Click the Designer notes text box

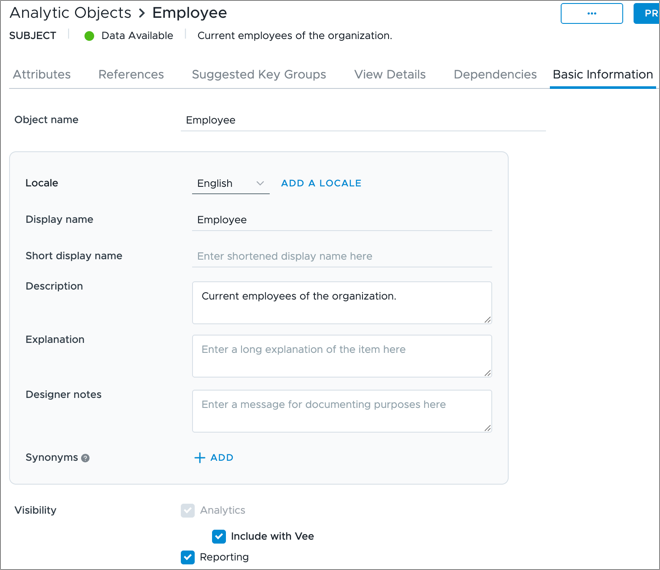pos(341,410)
